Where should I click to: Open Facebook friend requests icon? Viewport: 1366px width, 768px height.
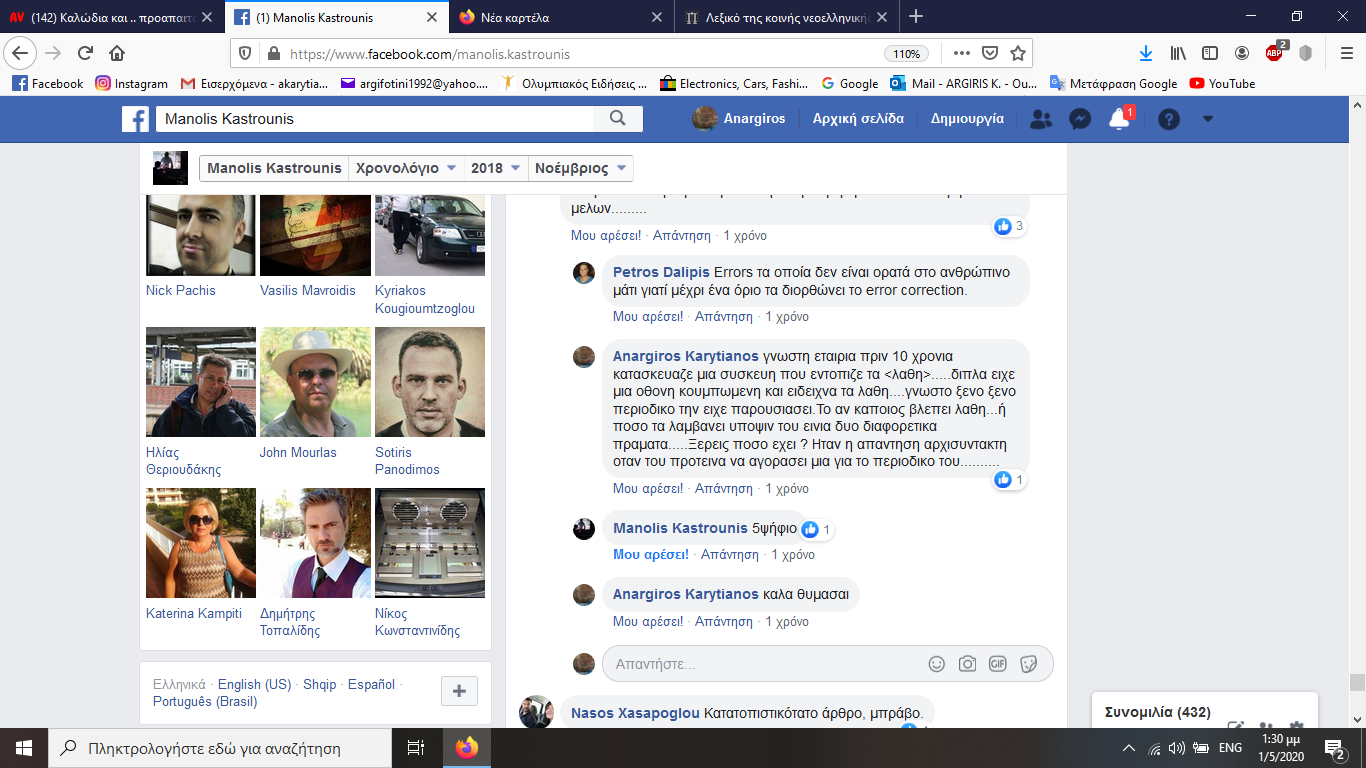[1041, 119]
